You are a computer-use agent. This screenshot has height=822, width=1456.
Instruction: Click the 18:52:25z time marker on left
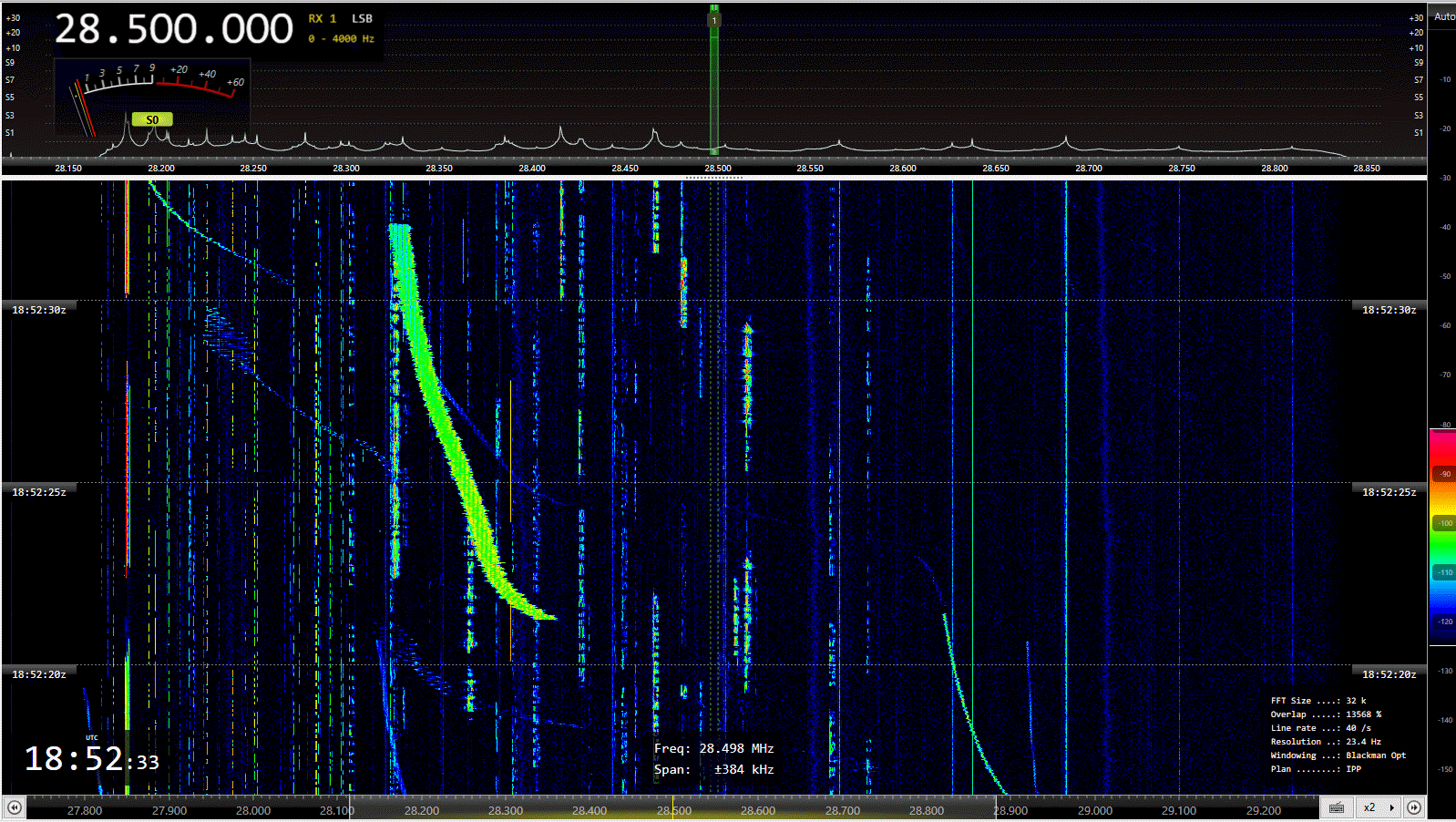(38, 492)
